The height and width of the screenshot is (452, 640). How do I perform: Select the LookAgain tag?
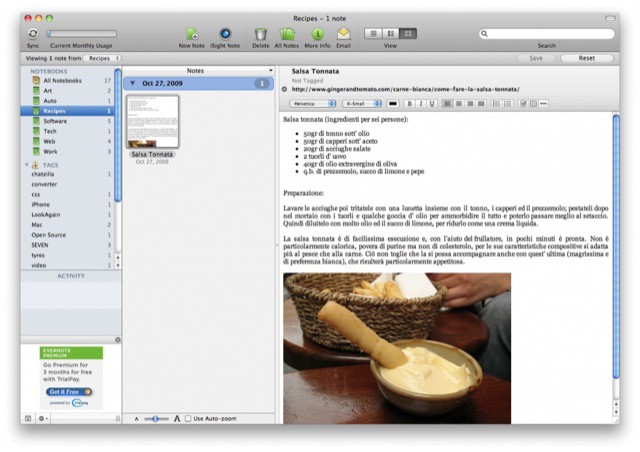click(x=46, y=215)
